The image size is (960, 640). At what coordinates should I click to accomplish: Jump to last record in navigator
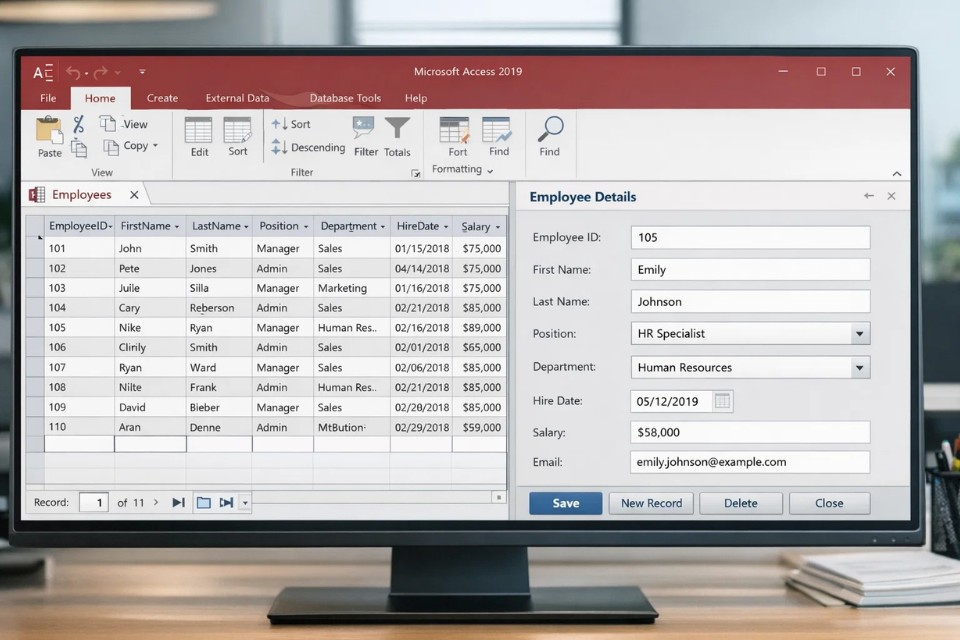(178, 502)
